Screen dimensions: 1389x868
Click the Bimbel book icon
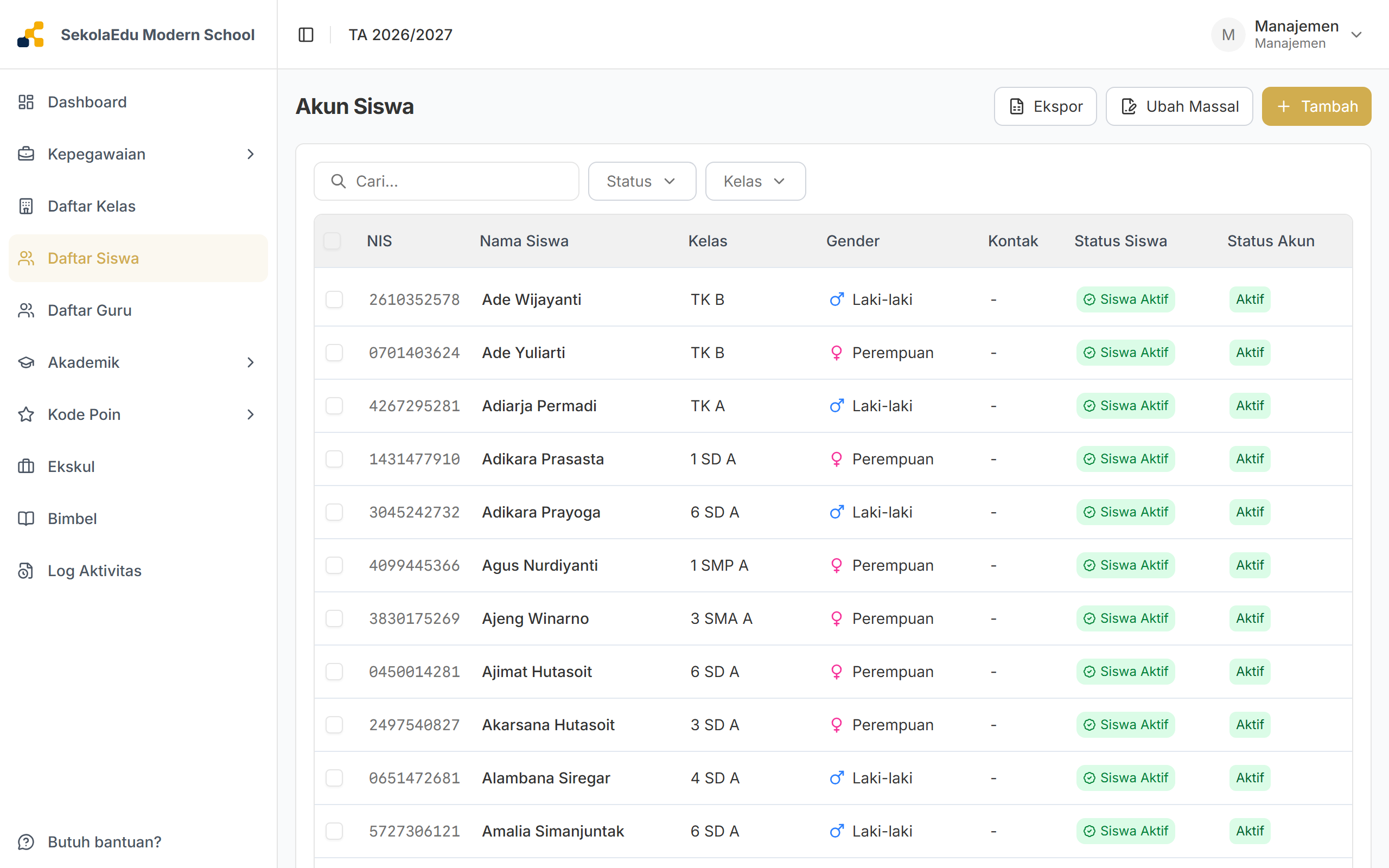(x=26, y=519)
